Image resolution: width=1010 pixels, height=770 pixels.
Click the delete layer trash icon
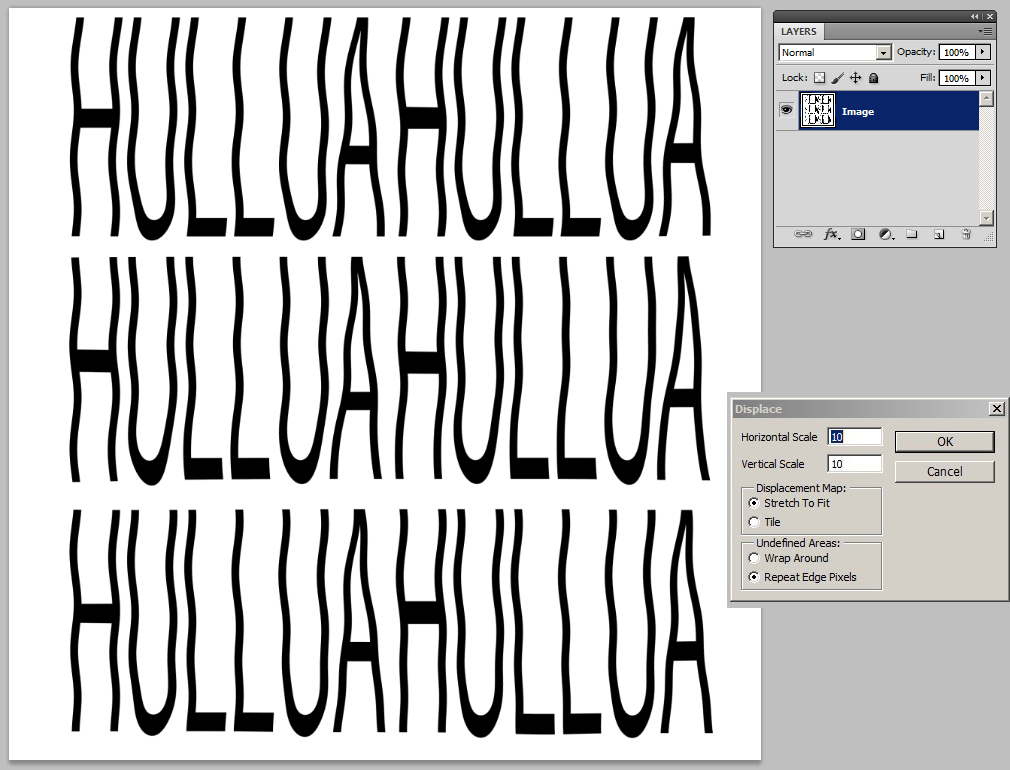(x=966, y=234)
